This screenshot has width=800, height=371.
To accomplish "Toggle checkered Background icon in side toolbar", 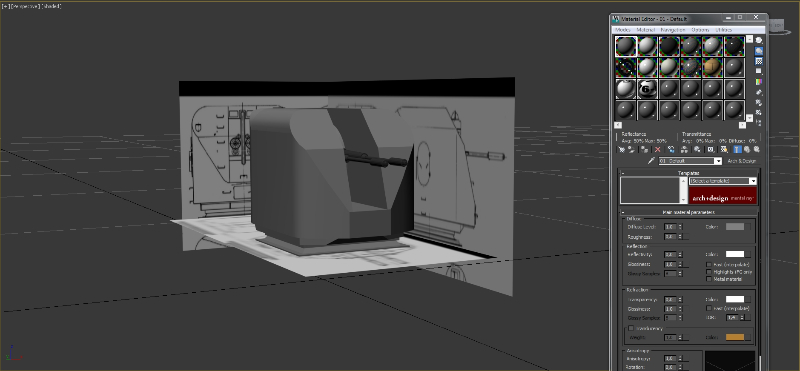I will 759,61.
